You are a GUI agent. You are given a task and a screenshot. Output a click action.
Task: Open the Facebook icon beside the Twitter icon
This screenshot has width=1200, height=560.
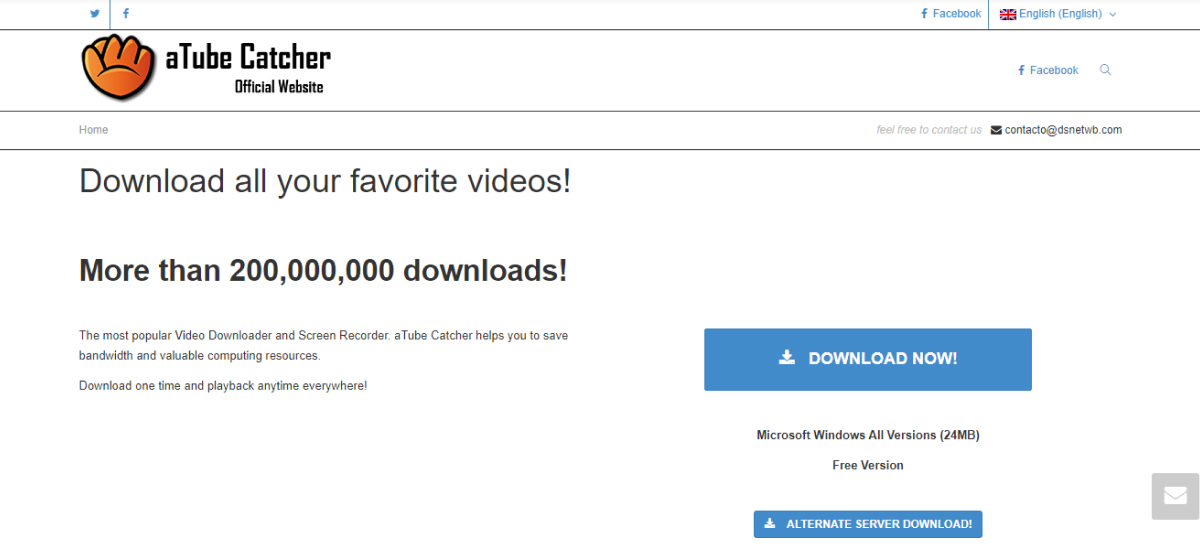point(126,14)
